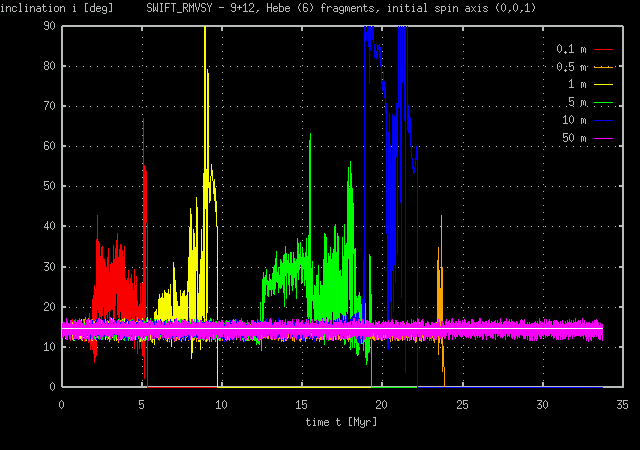Click x-axis tick label 30
The image size is (640, 450).
click(x=542, y=405)
